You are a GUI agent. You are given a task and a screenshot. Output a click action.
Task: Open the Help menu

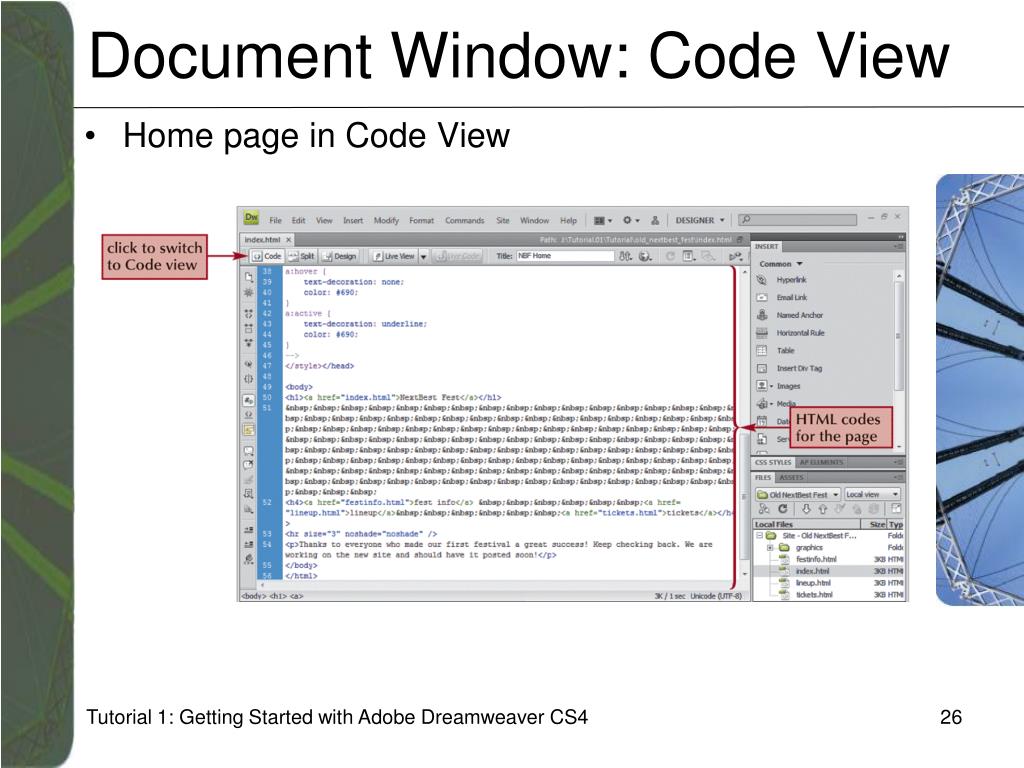point(568,221)
